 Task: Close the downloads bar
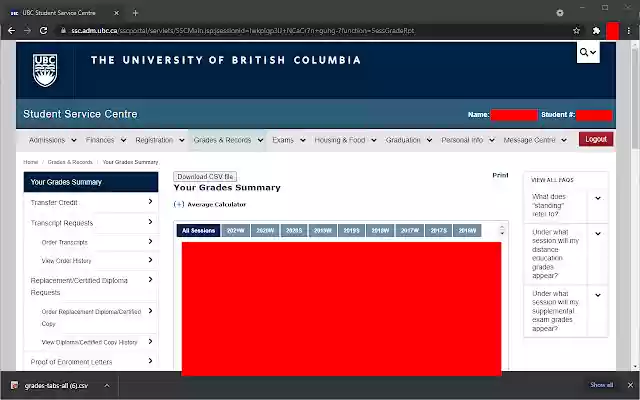pyautogui.click(x=630, y=385)
